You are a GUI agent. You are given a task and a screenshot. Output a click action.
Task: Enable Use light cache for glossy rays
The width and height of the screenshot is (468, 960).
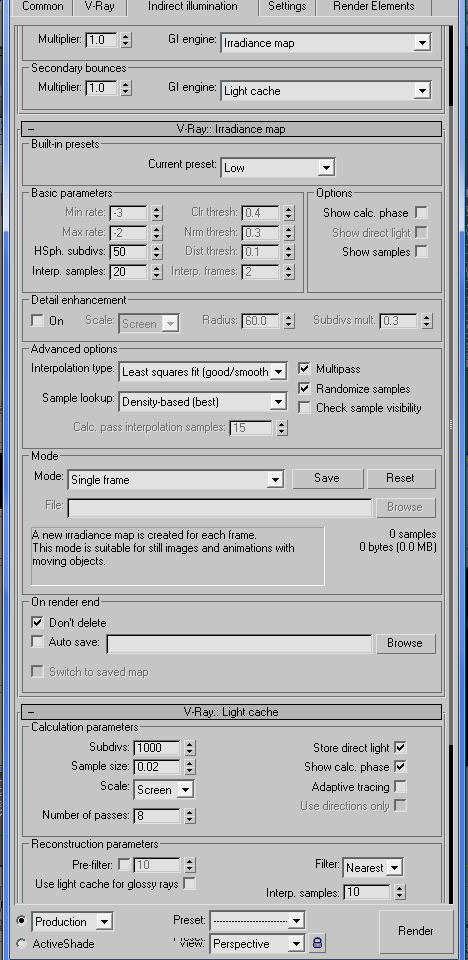coord(190,883)
